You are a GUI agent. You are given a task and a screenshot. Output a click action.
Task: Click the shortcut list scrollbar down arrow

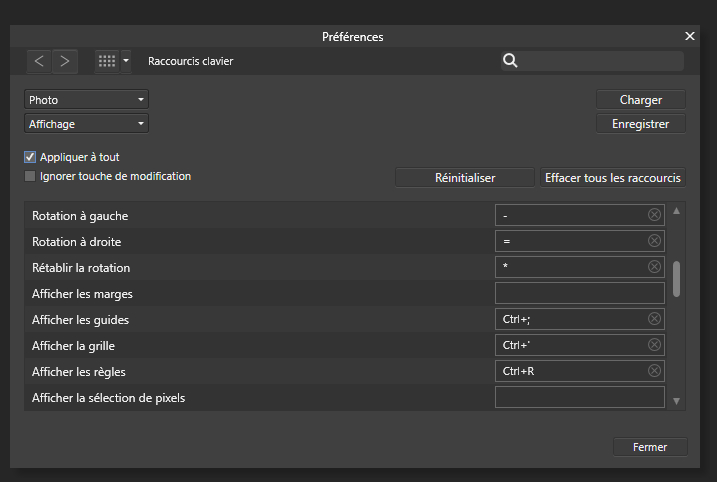[x=677, y=401]
